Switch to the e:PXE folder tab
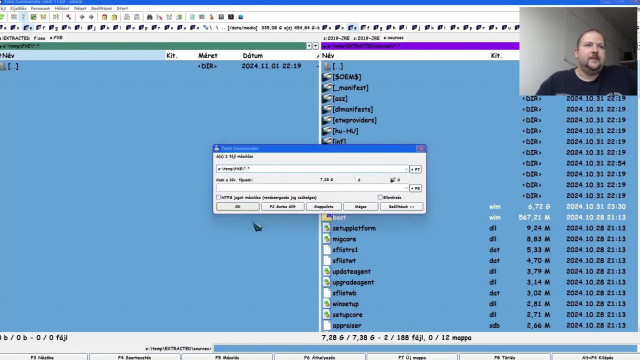Image resolution: width=640 pixels, height=360 pixels. point(56,38)
